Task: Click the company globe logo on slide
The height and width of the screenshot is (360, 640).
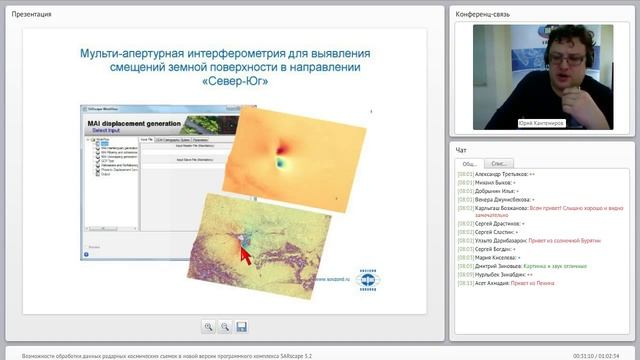Action: 368,280
